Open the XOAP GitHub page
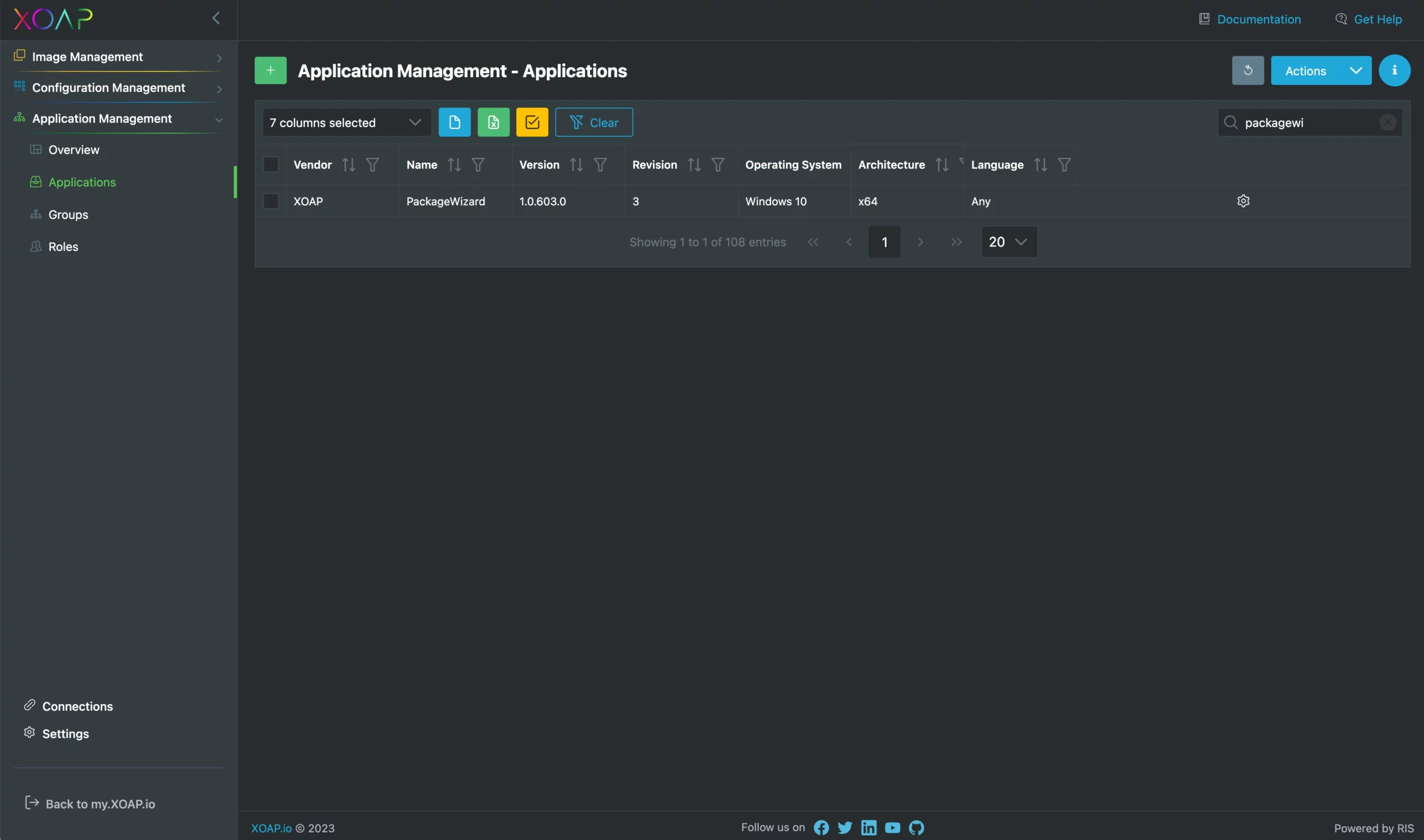Image resolution: width=1424 pixels, height=840 pixels. [916, 828]
